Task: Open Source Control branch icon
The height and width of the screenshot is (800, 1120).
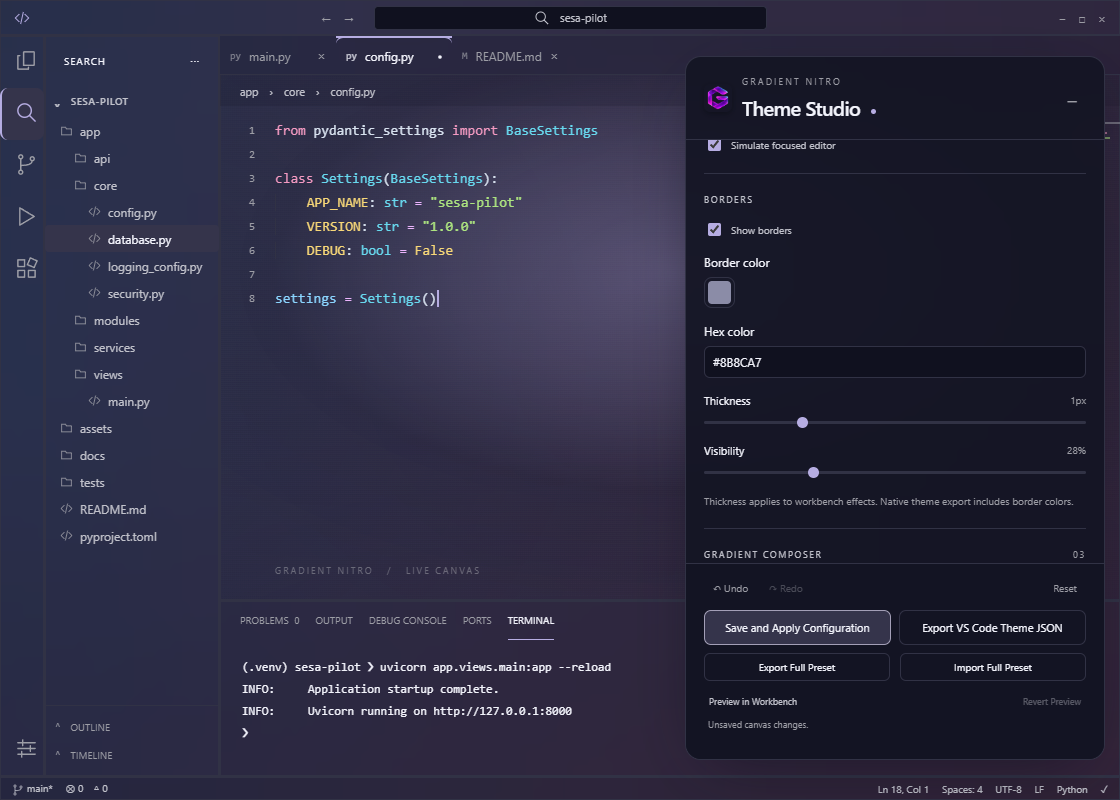Action: click(26, 164)
